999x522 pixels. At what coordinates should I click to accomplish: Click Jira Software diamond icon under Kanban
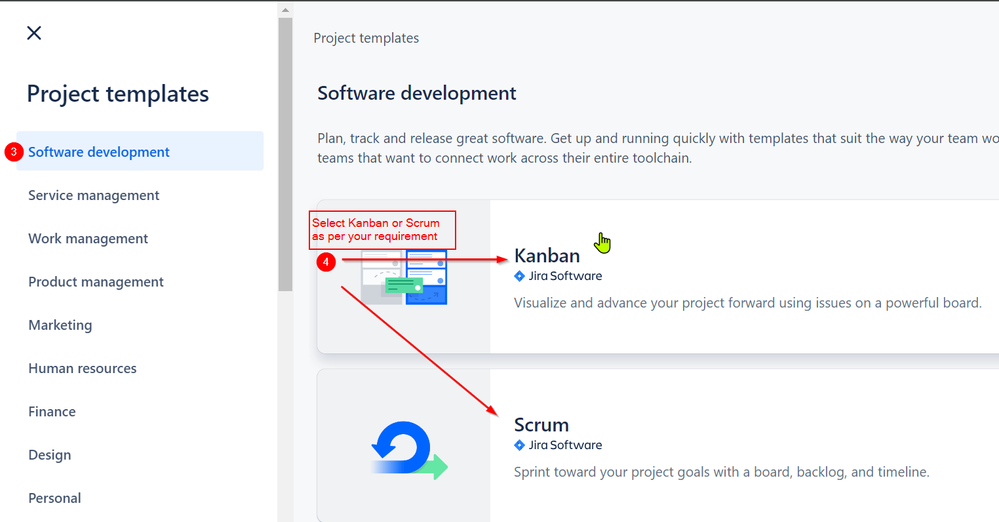pos(519,276)
